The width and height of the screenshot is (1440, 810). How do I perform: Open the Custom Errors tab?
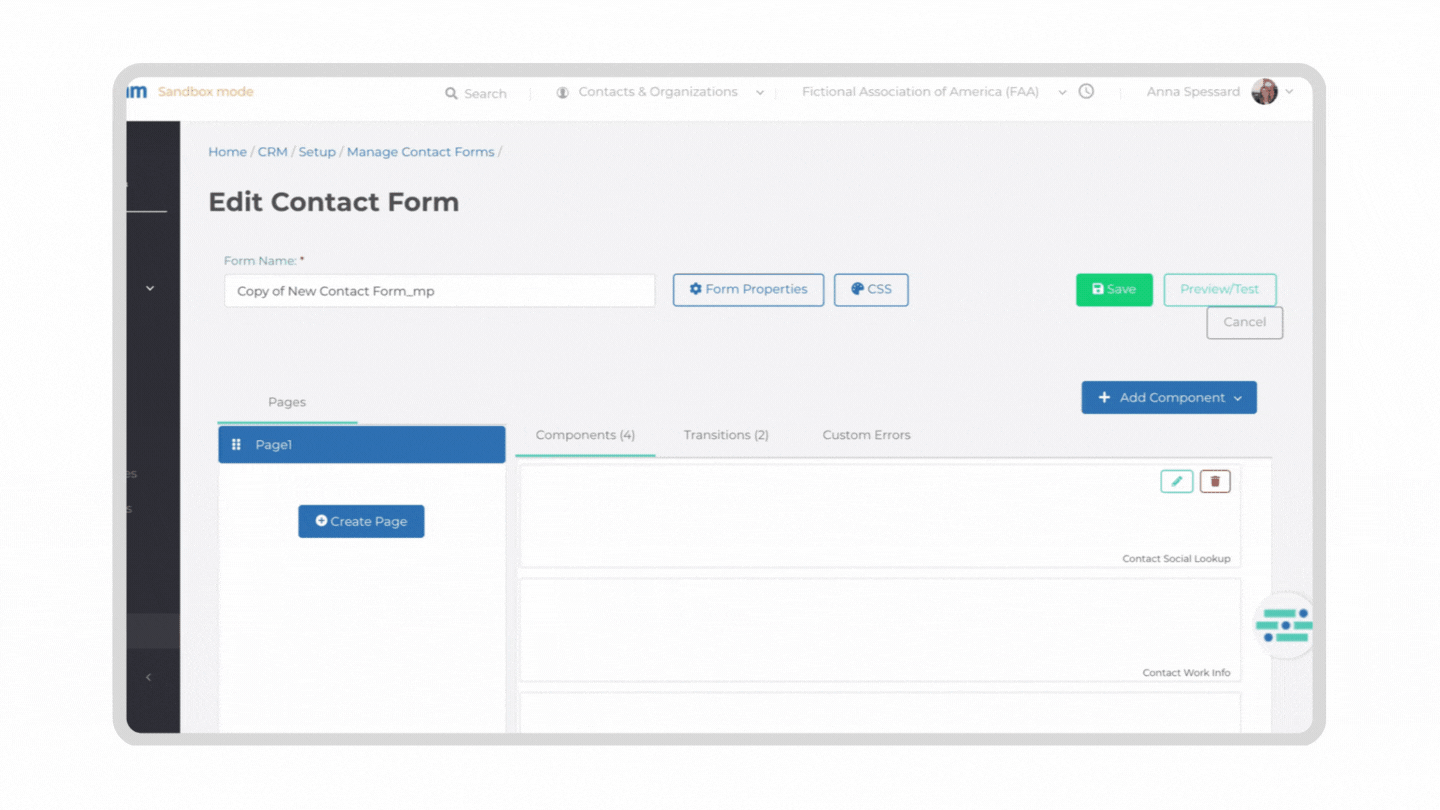[x=866, y=435]
